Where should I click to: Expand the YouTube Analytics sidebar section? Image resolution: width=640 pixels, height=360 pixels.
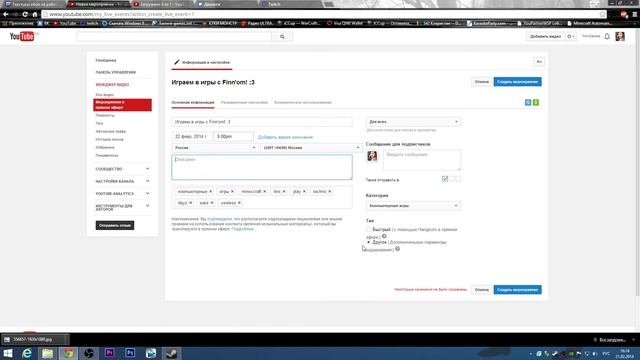[122, 193]
